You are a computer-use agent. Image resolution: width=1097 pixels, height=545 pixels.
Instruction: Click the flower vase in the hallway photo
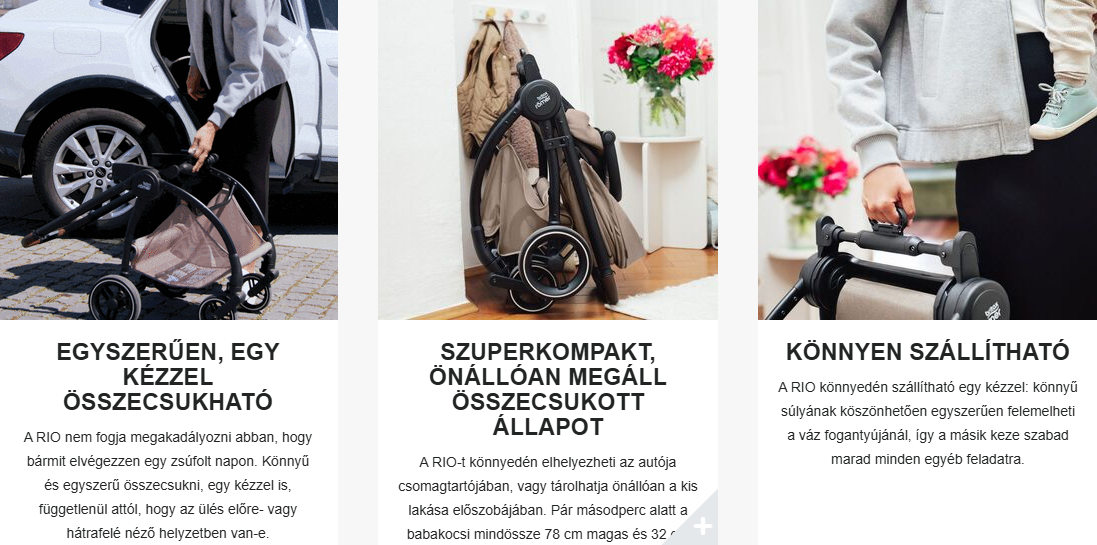coord(662,108)
